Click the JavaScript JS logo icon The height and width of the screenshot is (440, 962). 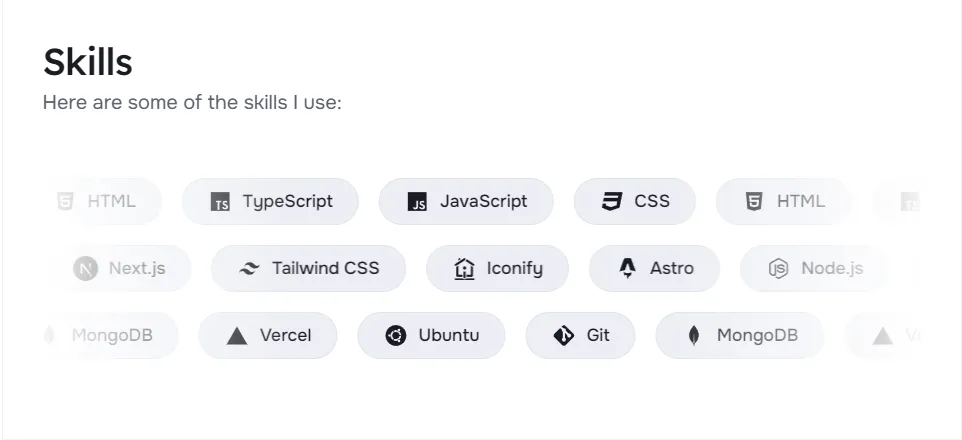pos(418,202)
